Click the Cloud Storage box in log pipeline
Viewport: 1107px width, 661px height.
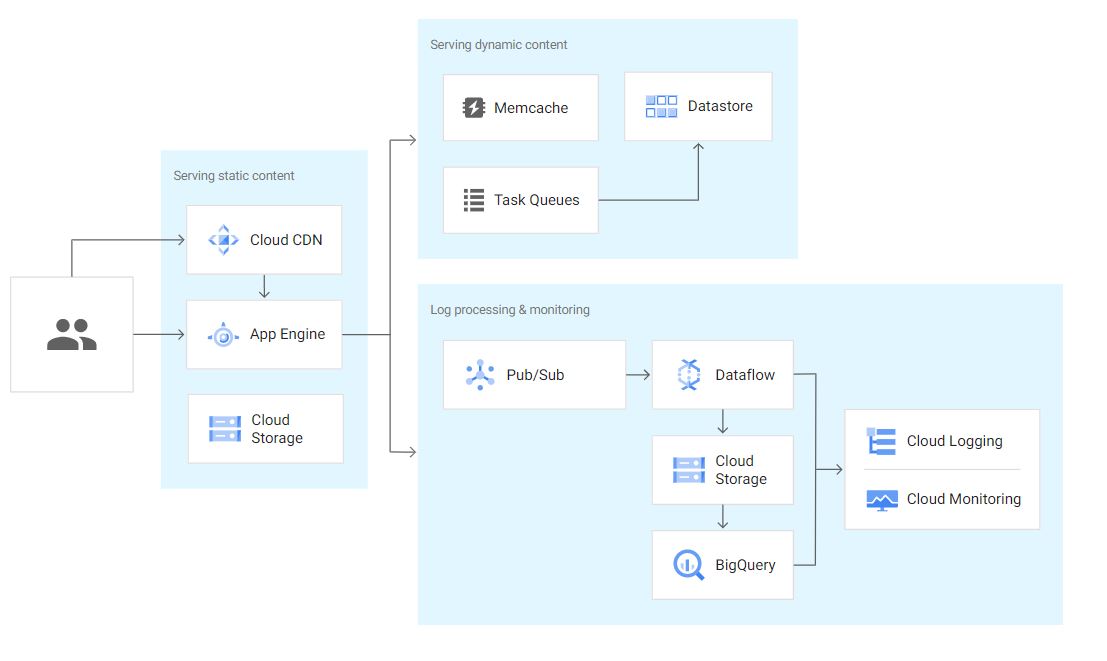722,470
